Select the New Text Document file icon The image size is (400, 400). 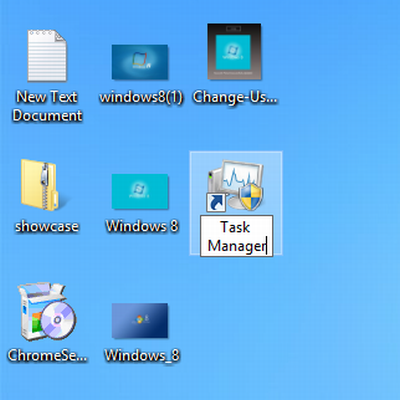[x=47, y=56]
